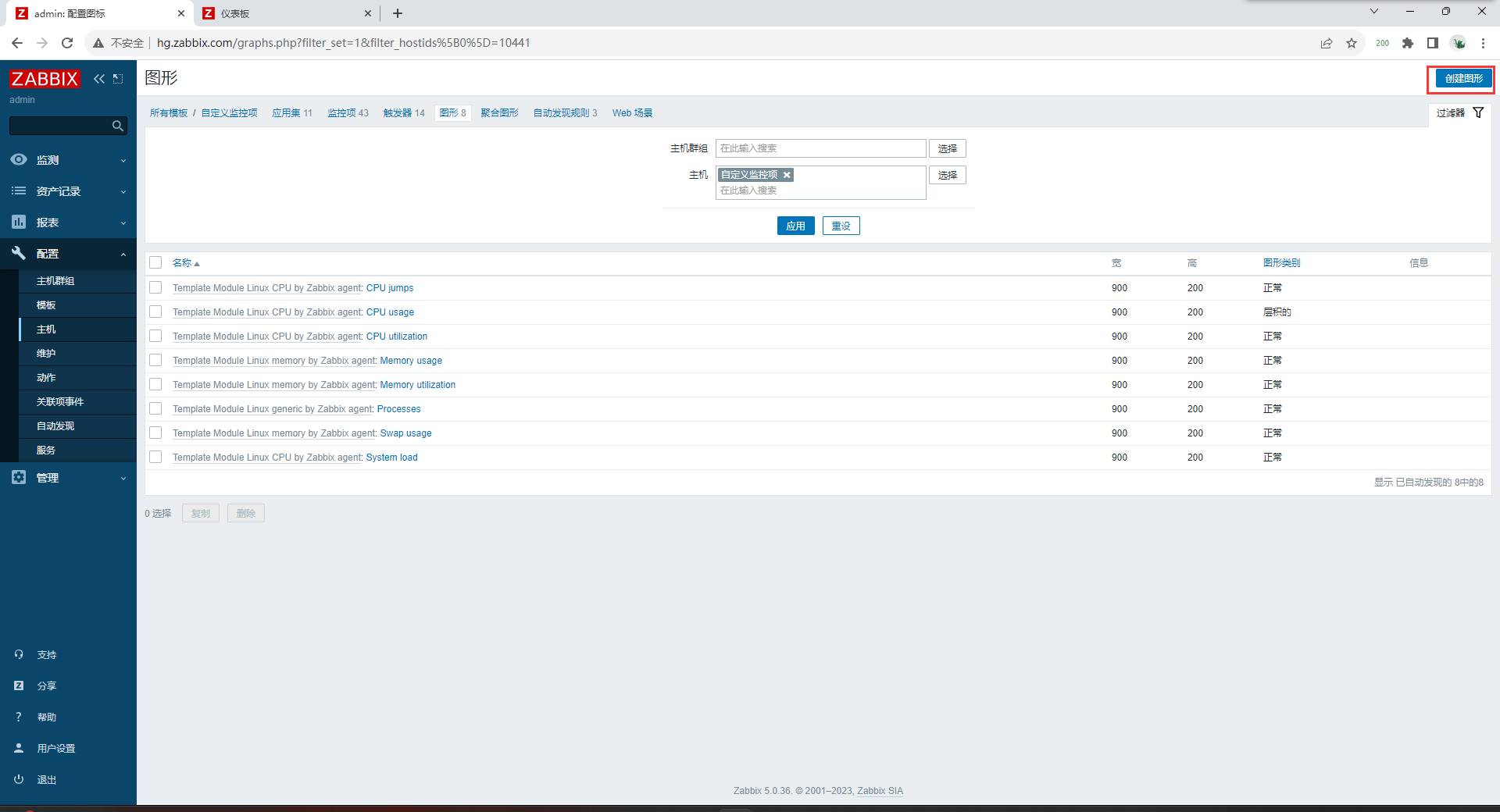Click the sidebar search magnifier icon
The height and width of the screenshot is (812, 1500).
pos(118,126)
